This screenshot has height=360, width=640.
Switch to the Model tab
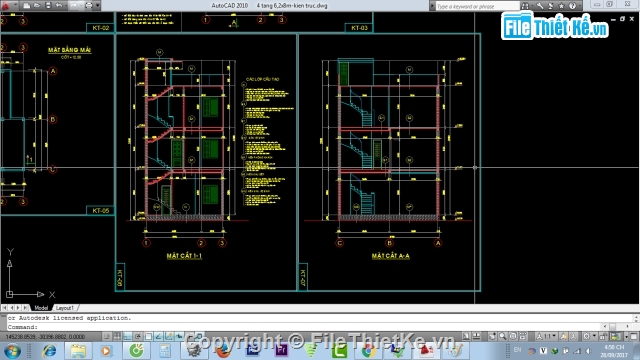(x=41, y=308)
